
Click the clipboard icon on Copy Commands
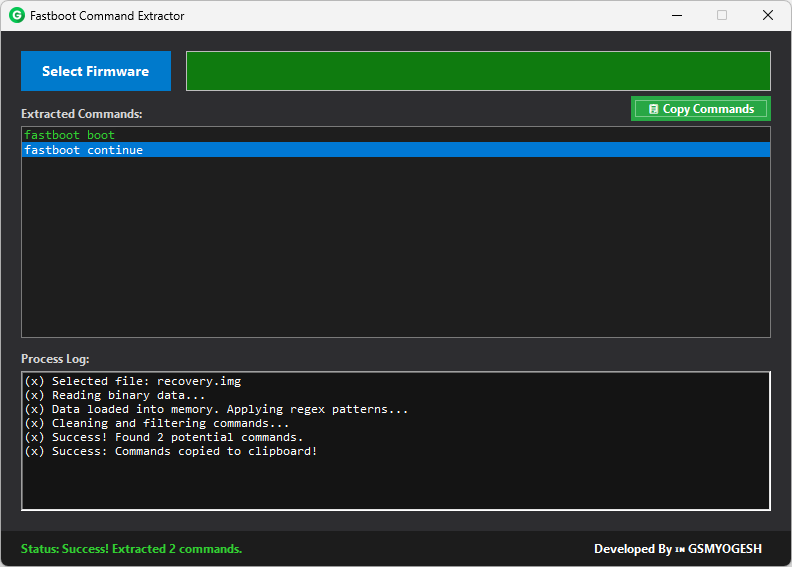[653, 109]
